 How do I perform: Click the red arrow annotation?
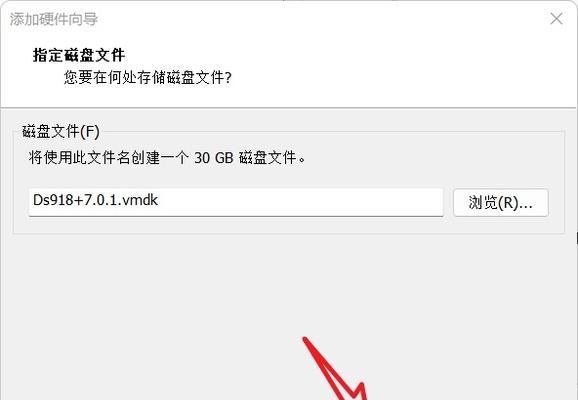click(334, 371)
